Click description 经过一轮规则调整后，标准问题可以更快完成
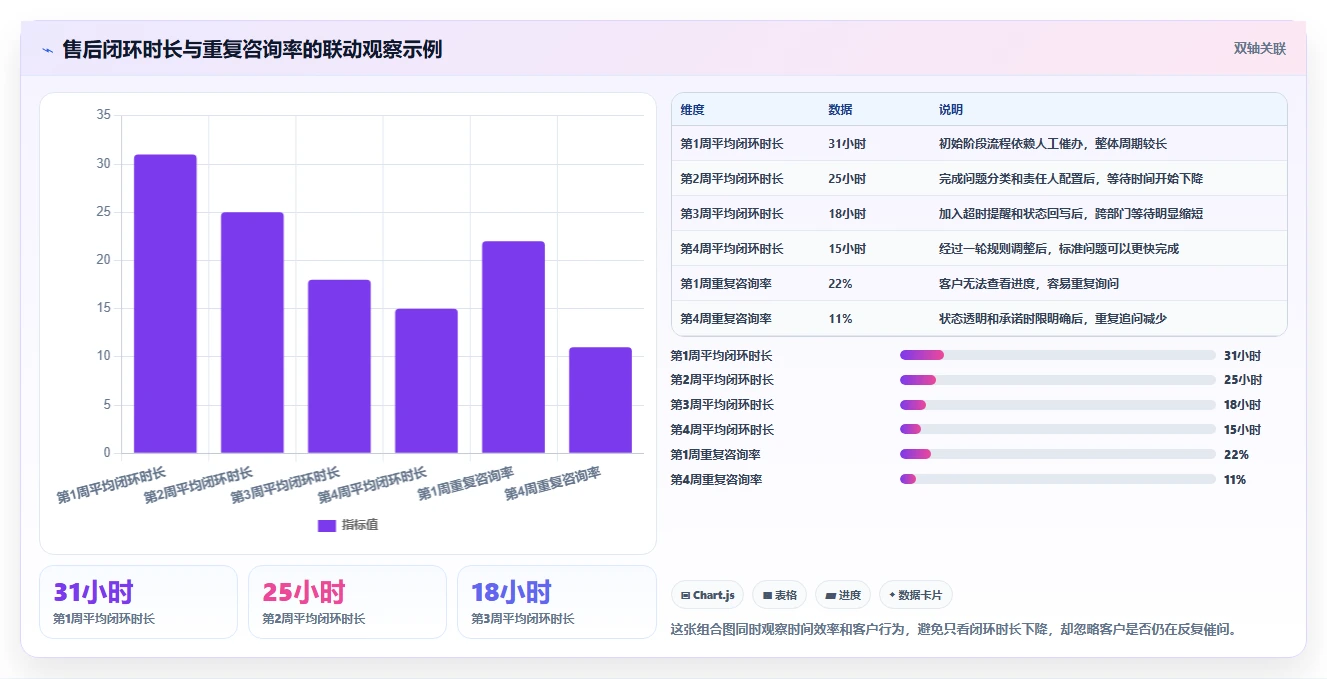 [x=1059, y=249]
